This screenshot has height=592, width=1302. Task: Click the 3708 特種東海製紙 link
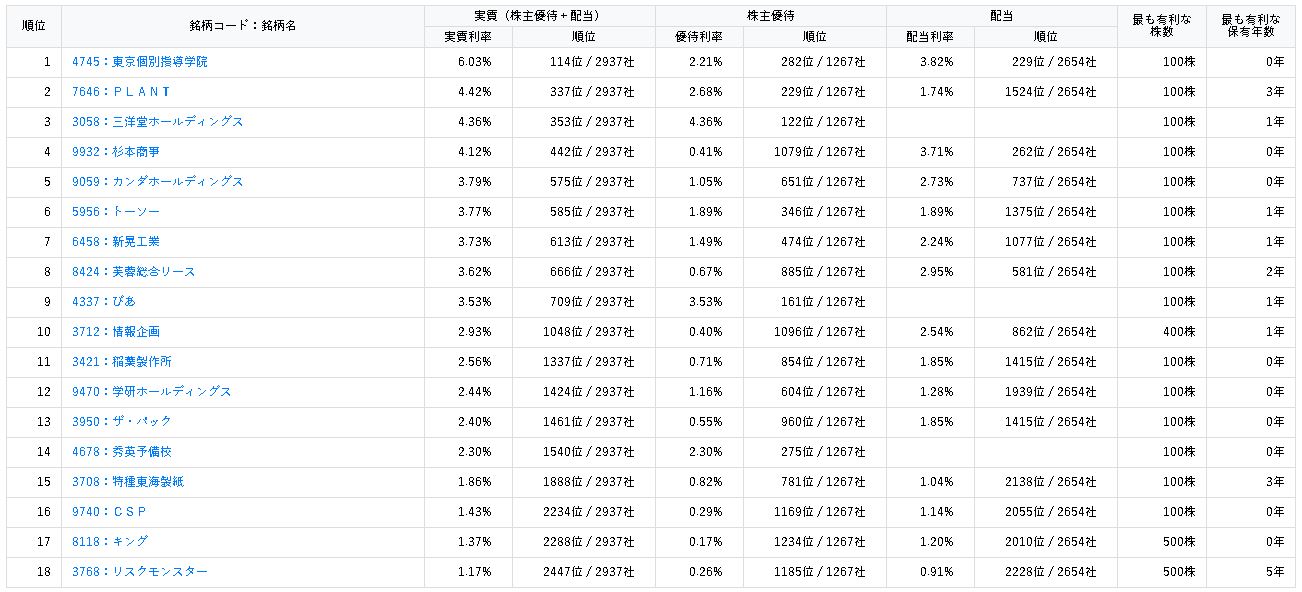pos(128,482)
